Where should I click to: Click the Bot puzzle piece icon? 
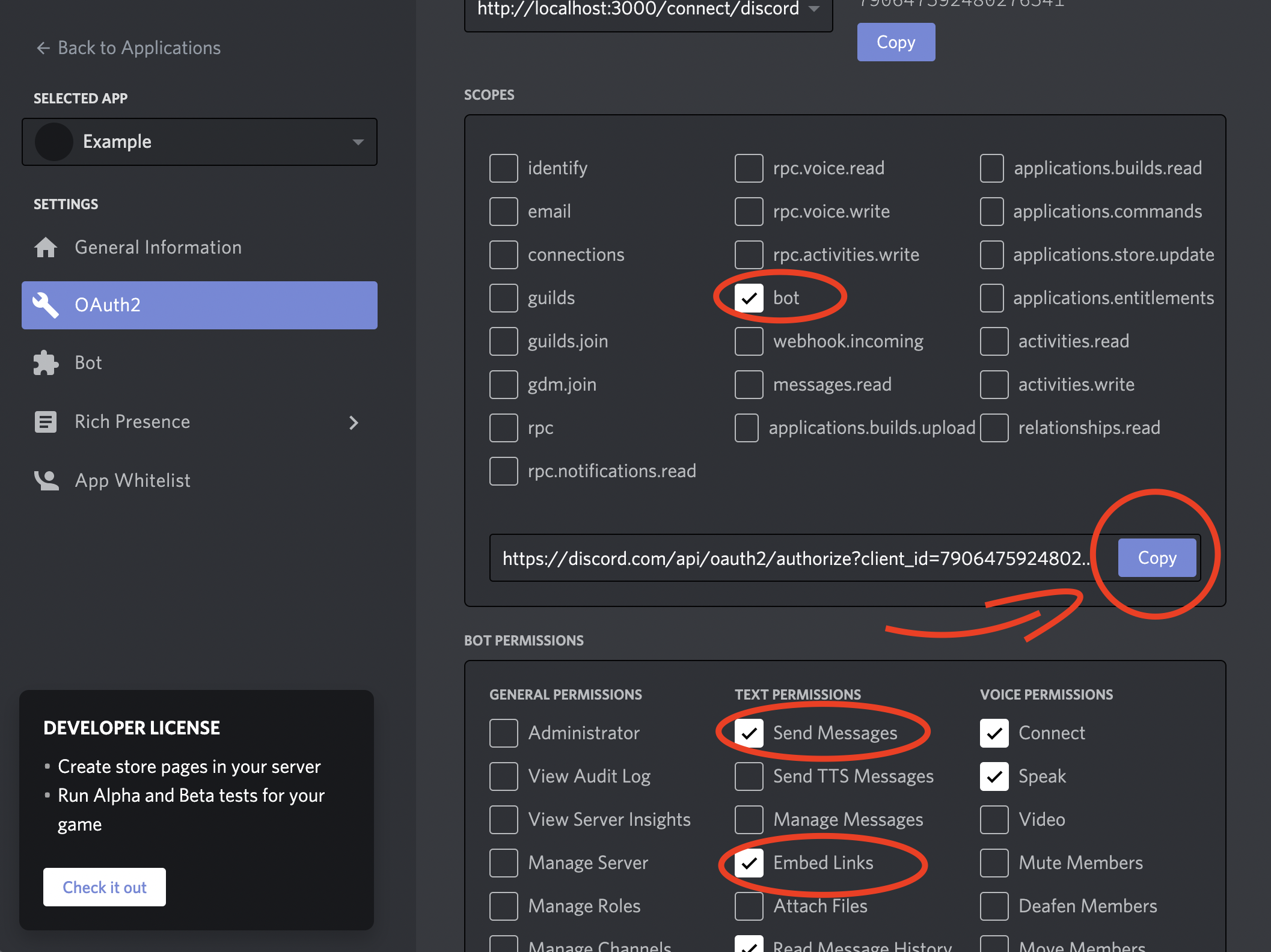click(x=46, y=363)
